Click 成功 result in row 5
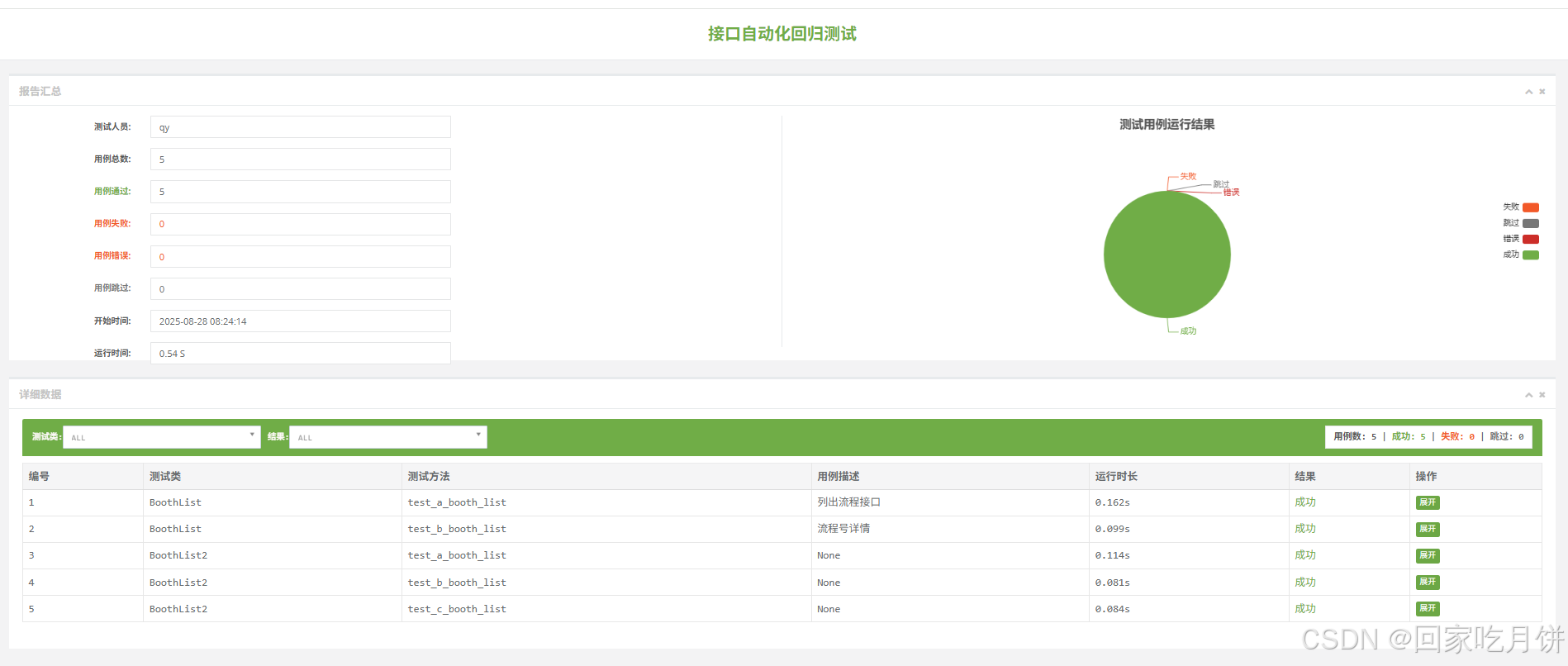Image resolution: width=1568 pixels, height=666 pixels. click(x=1305, y=609)
